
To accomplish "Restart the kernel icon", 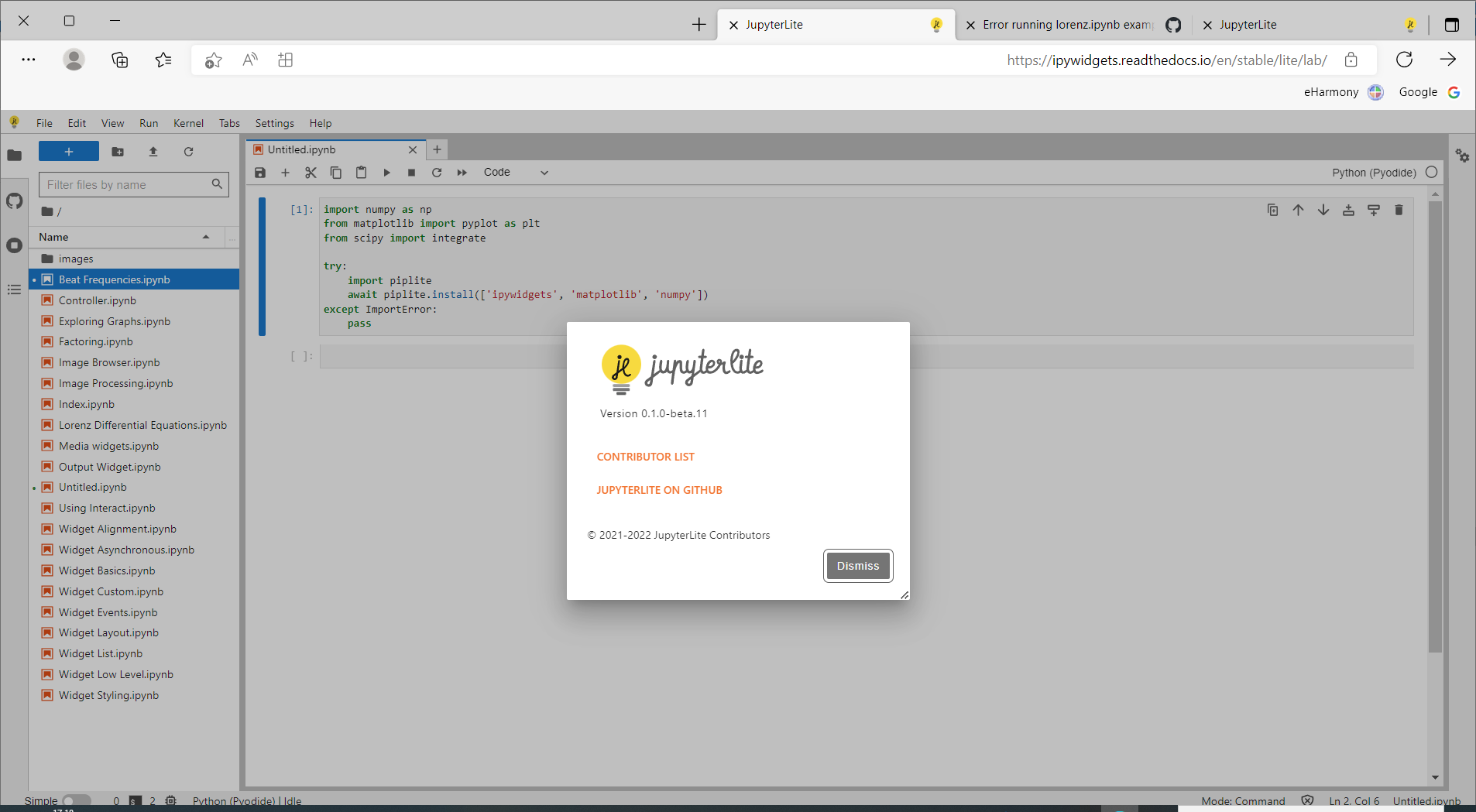I will pyautogui.click(x=437, y=173).
